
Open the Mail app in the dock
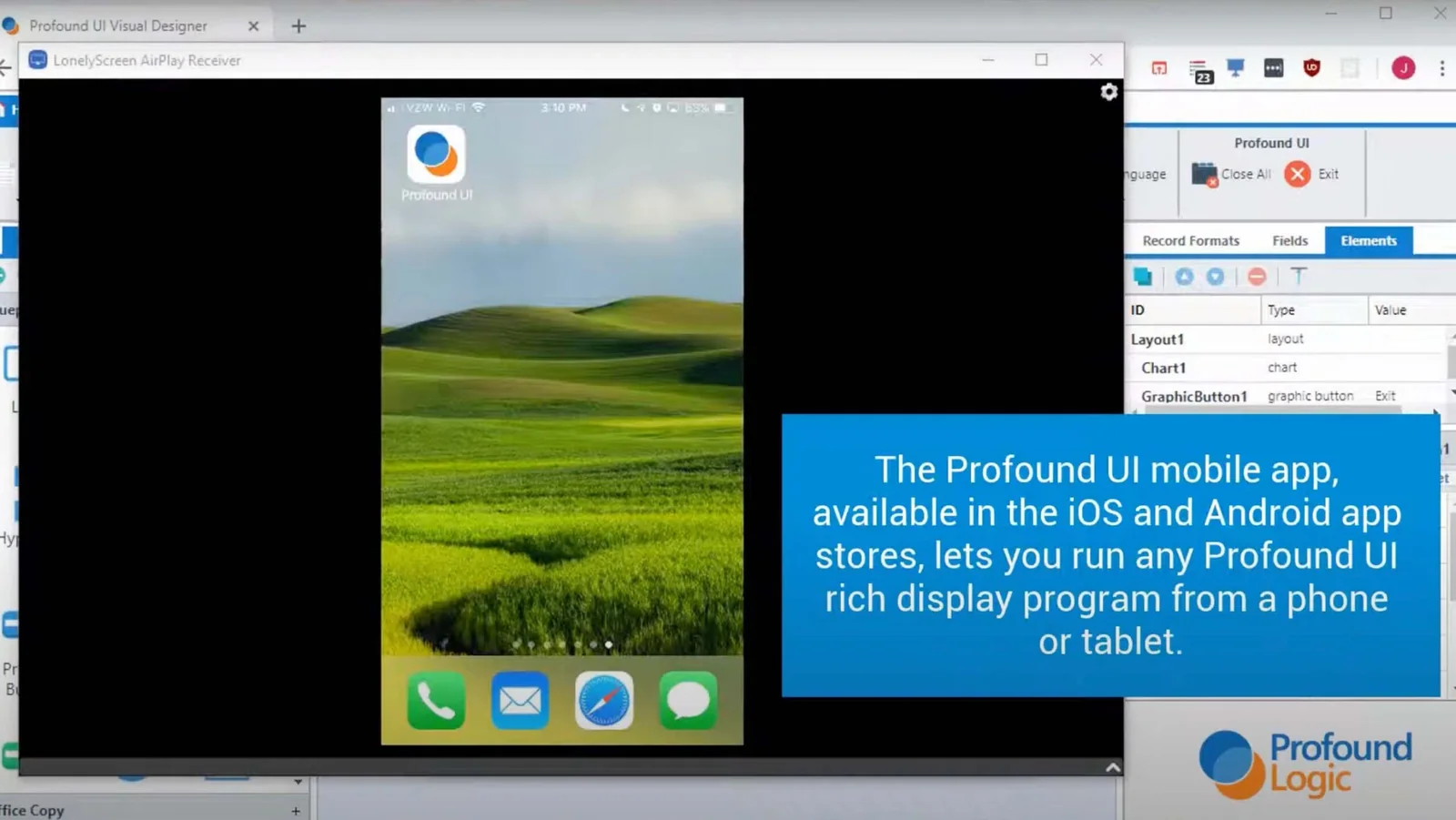520,700
